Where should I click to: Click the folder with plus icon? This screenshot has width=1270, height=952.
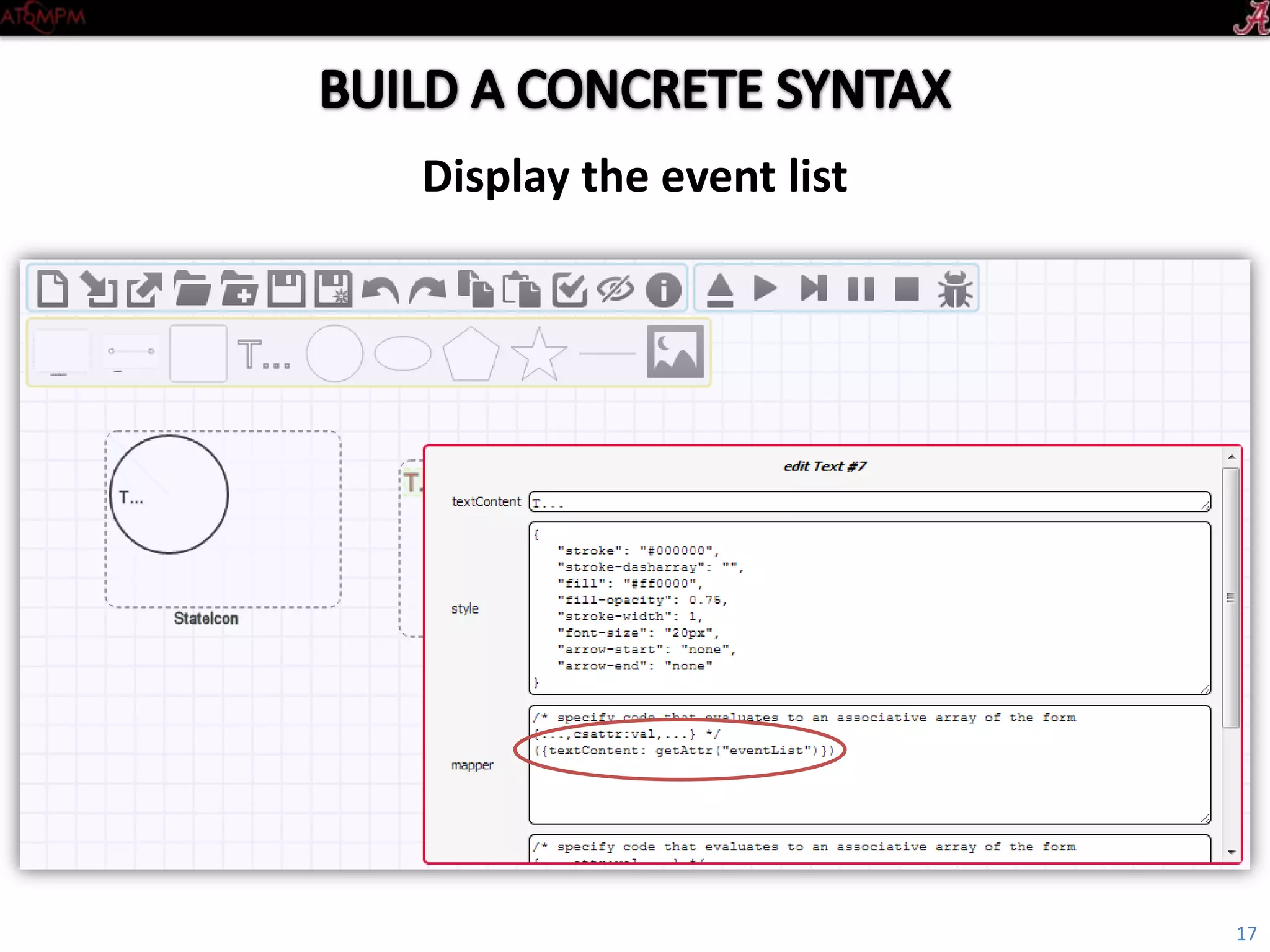click(x=239, y=289)
